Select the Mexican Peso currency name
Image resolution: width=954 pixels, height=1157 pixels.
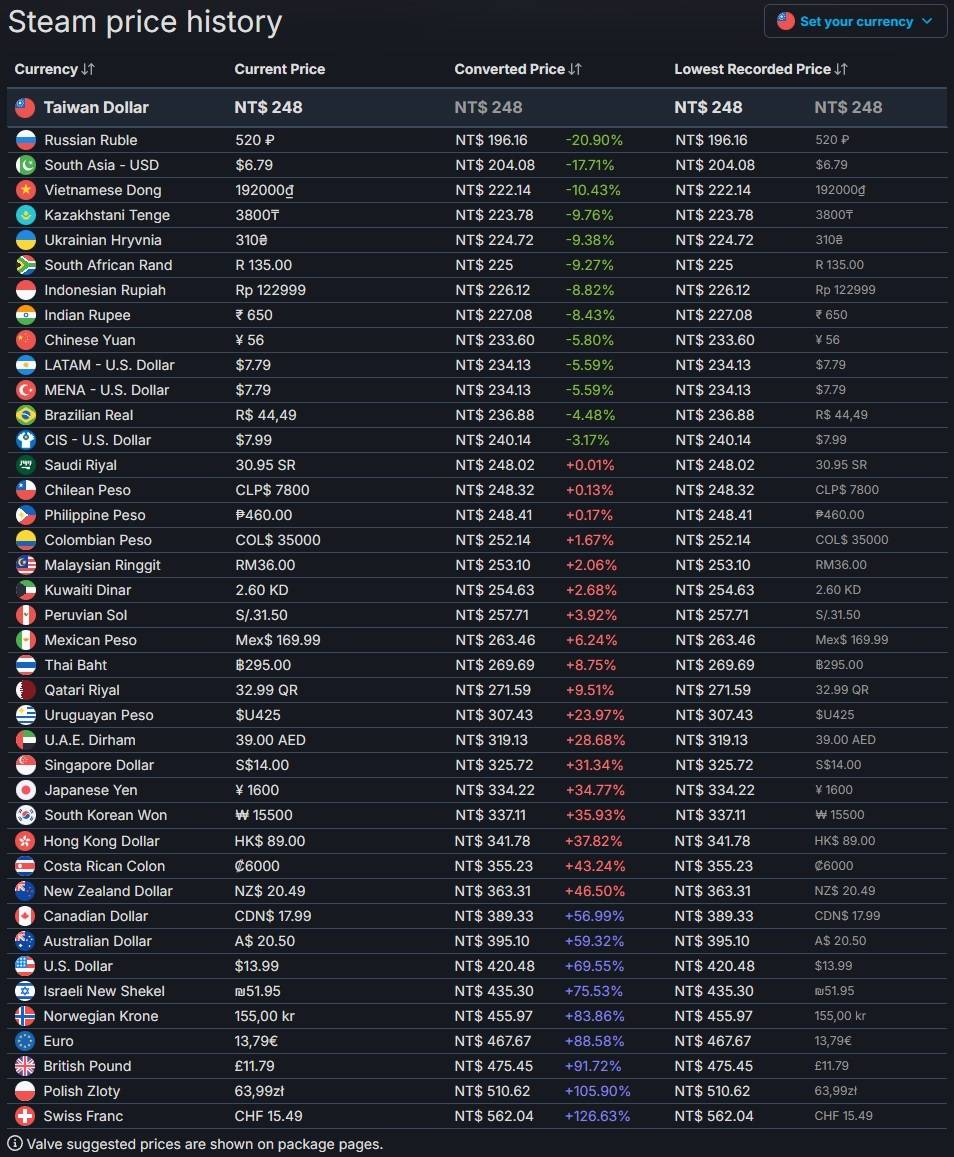(x=91, y=640)
